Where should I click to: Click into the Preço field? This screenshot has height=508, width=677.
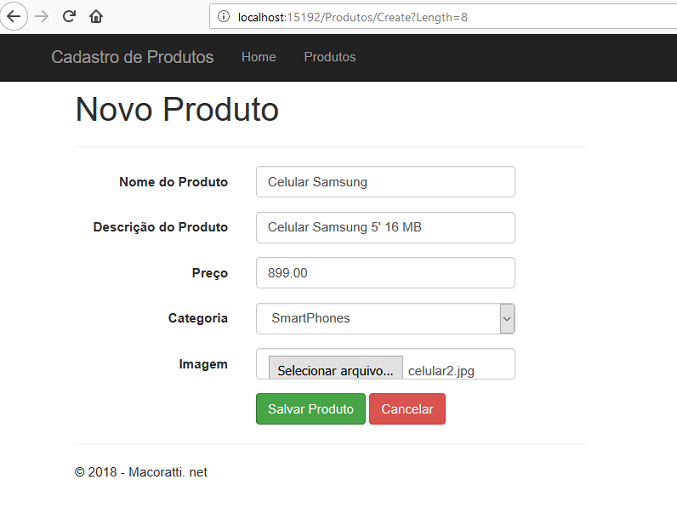point(386,273)
